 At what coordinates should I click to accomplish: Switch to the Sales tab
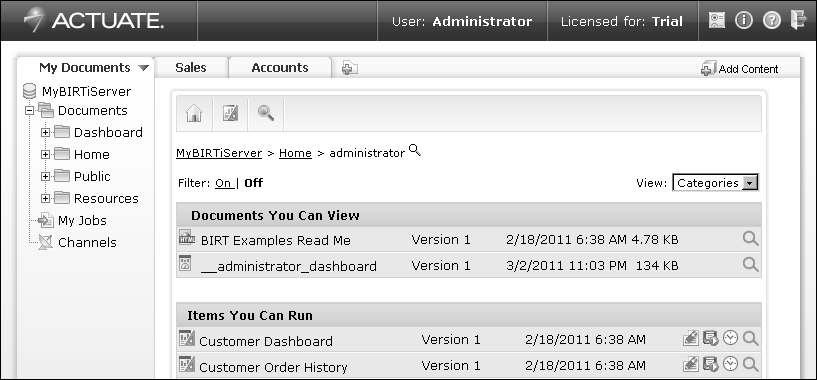click(191, 68)
